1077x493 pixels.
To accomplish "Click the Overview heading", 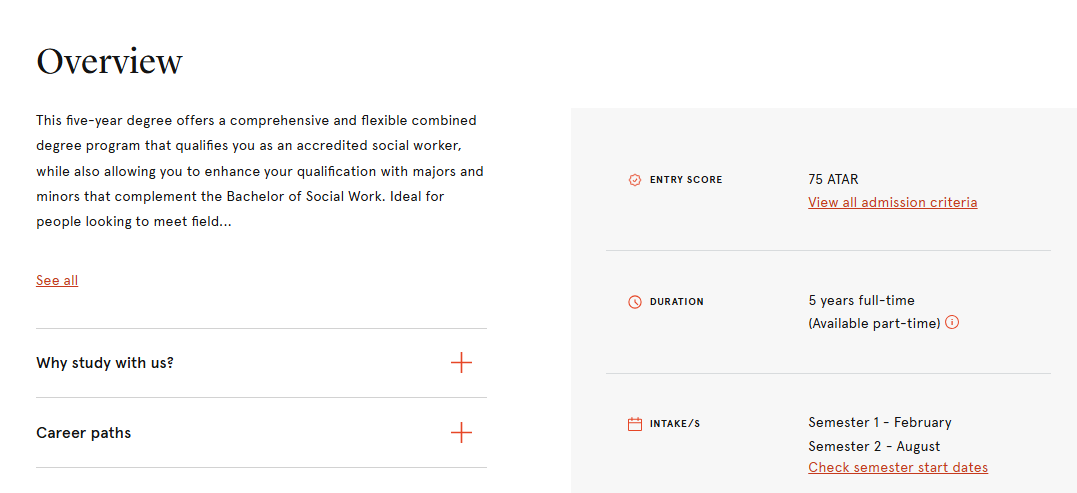I will pos(109,61).
